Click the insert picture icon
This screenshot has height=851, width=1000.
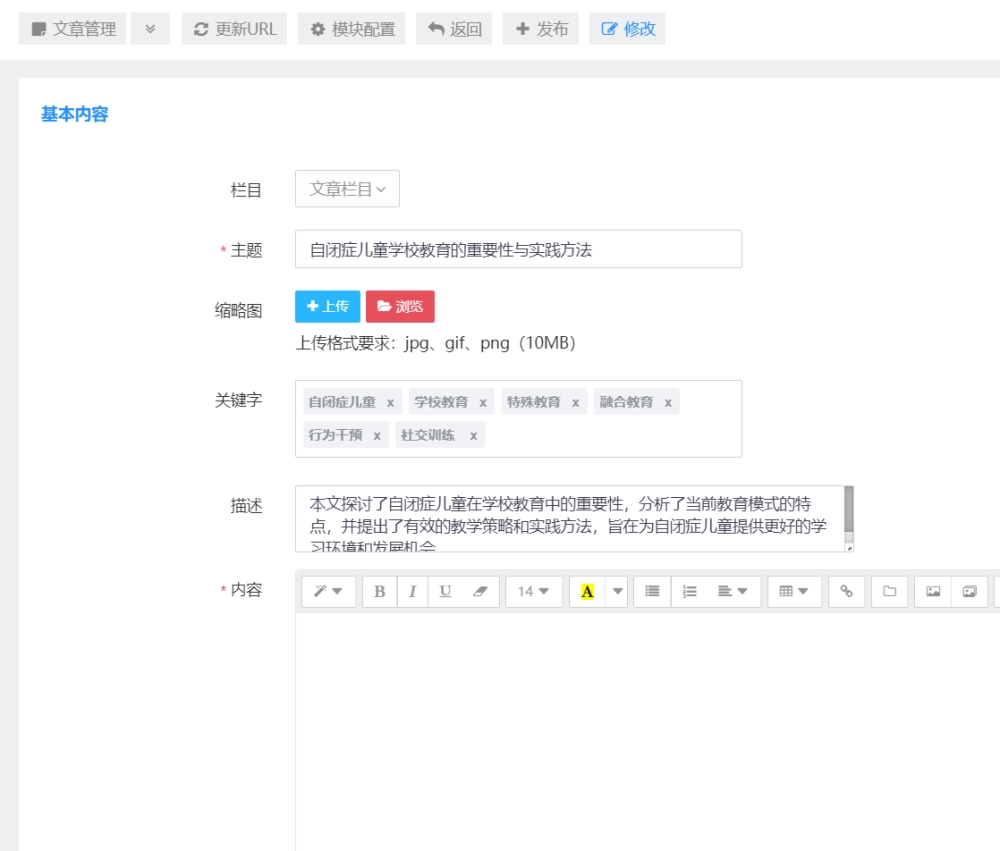pos(933,591)
